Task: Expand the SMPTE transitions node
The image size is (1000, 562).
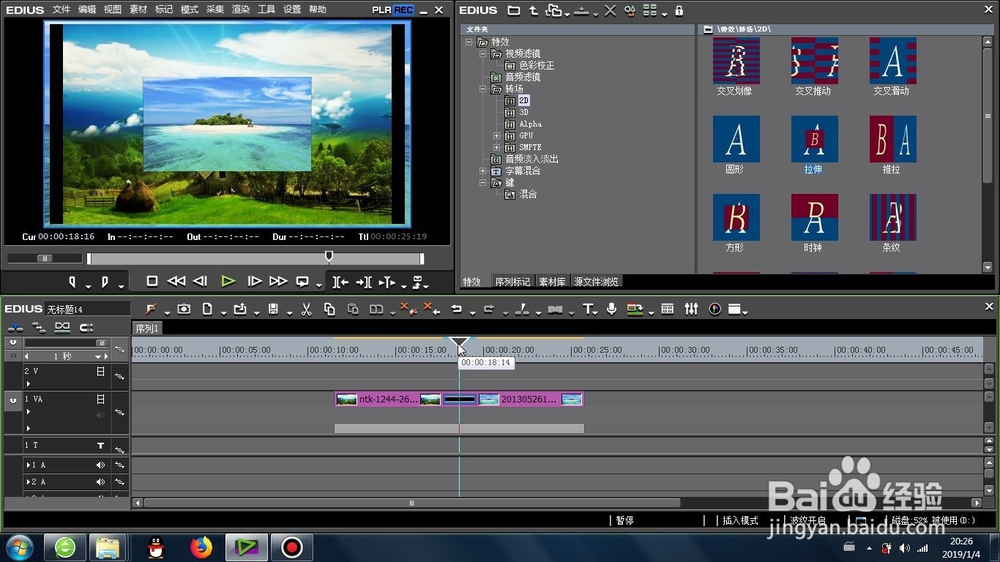Action: click(x=496, y=147)
